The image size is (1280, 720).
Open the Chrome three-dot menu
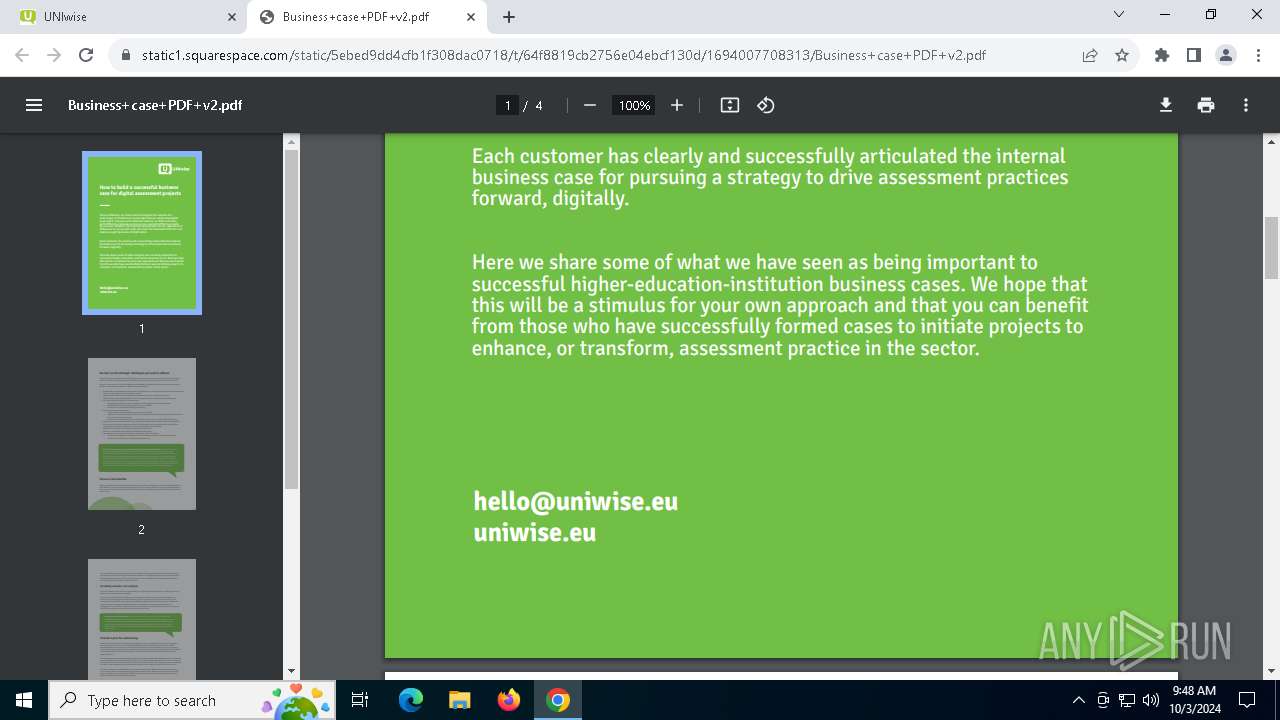(x=1257, y=55)
